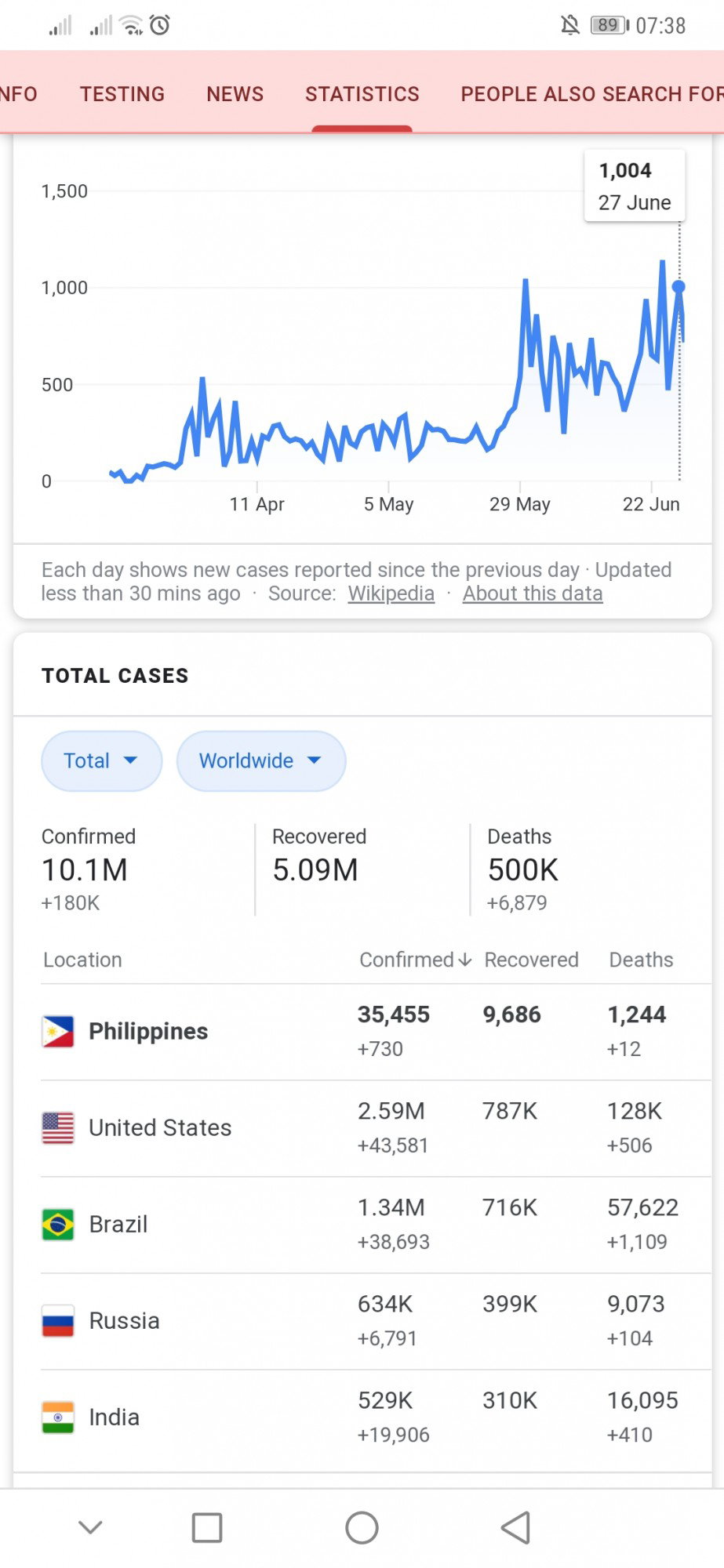724x1568 pixels.
Task: Tap the Philippines flag icon
Action: [58, 1032]
